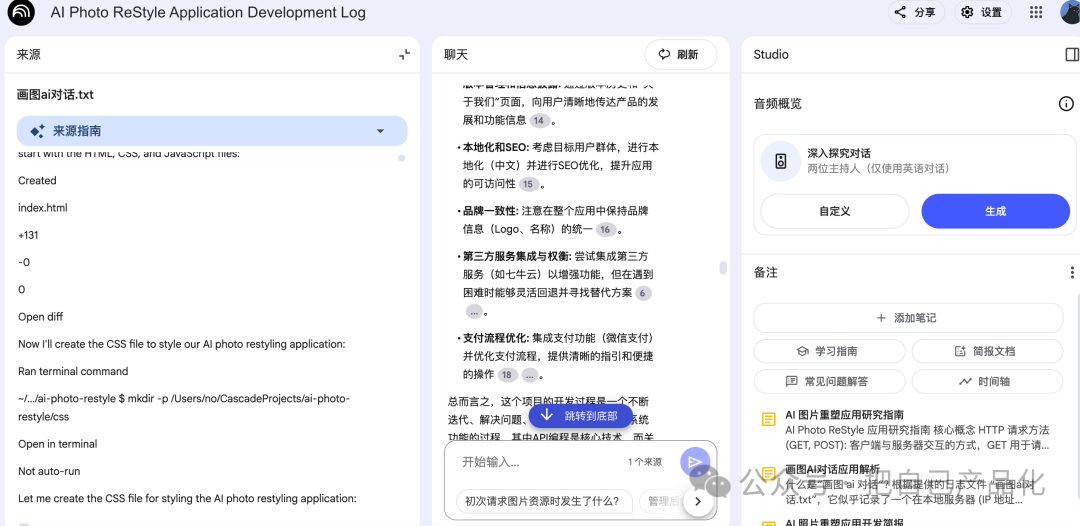Image resolution: width=1080 pixels, height=526 pixels.
Task: Click the Studio panel header title
Action: tap(771, 54)
